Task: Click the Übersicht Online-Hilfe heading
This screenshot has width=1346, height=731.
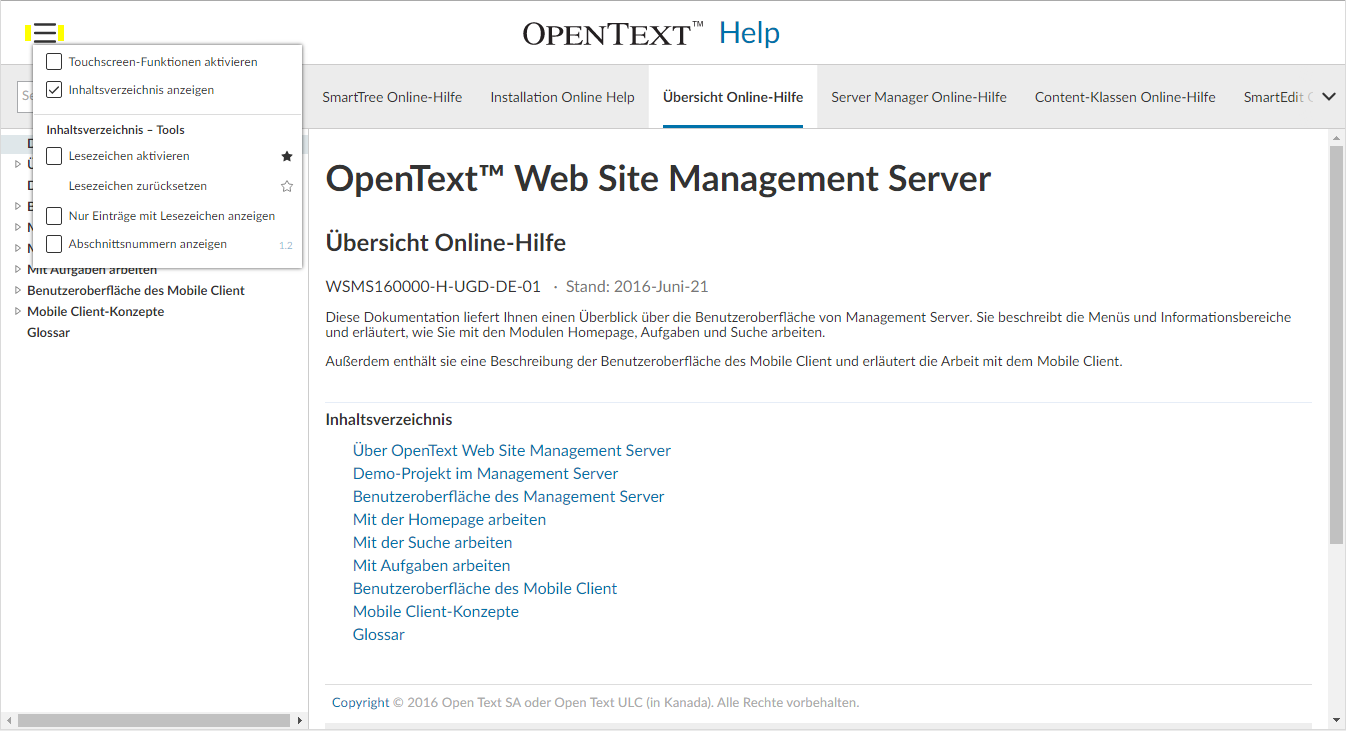Action: pyautogui.click(x=446, y=243)
